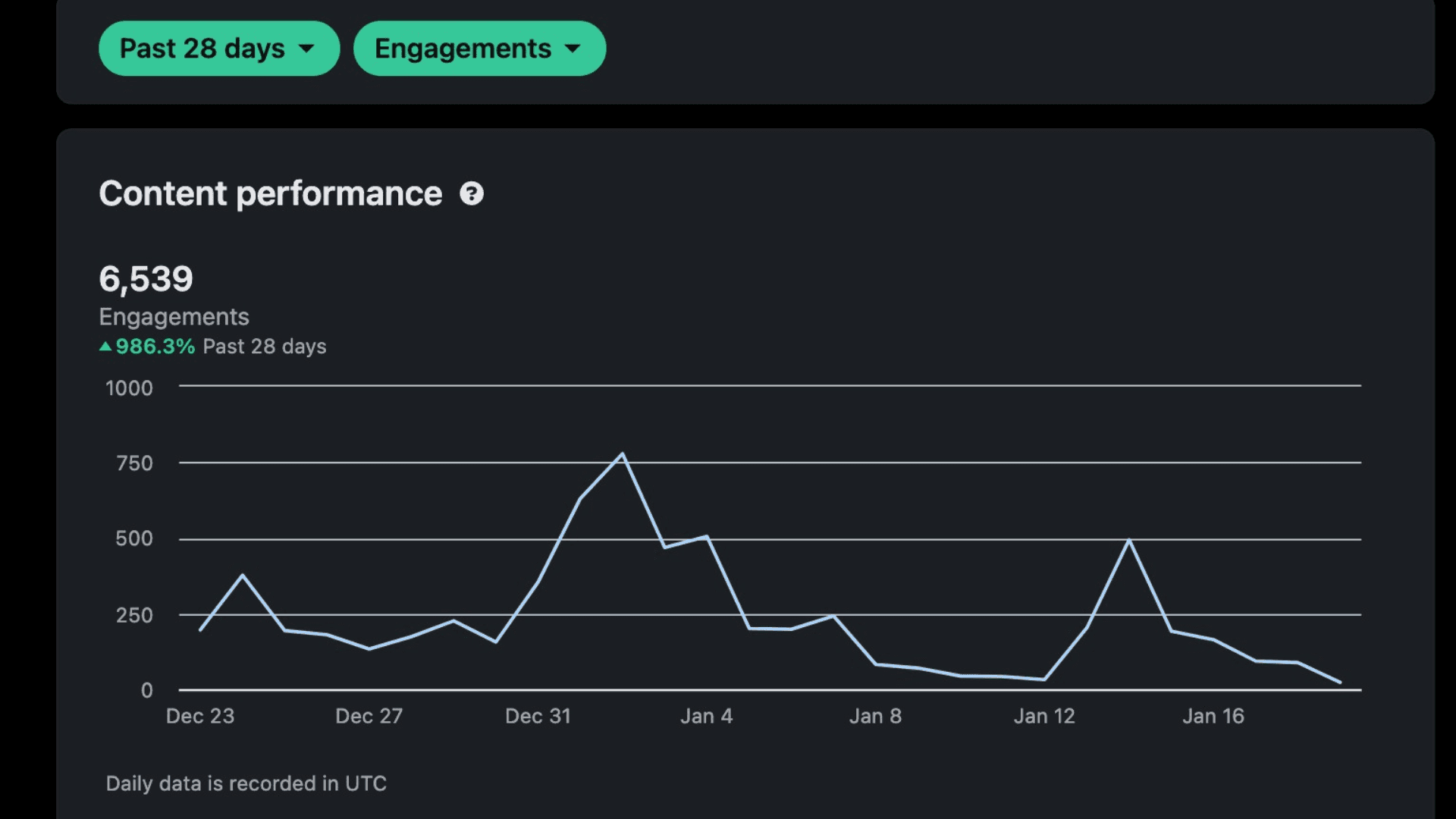Open the Past 28 days dropdown

(219, 49)
